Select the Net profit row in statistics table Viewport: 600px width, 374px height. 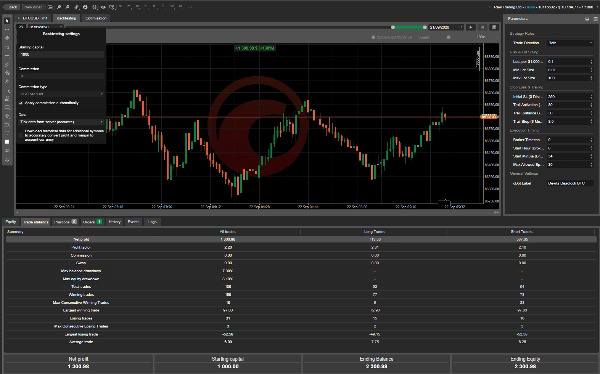(301, 239)
